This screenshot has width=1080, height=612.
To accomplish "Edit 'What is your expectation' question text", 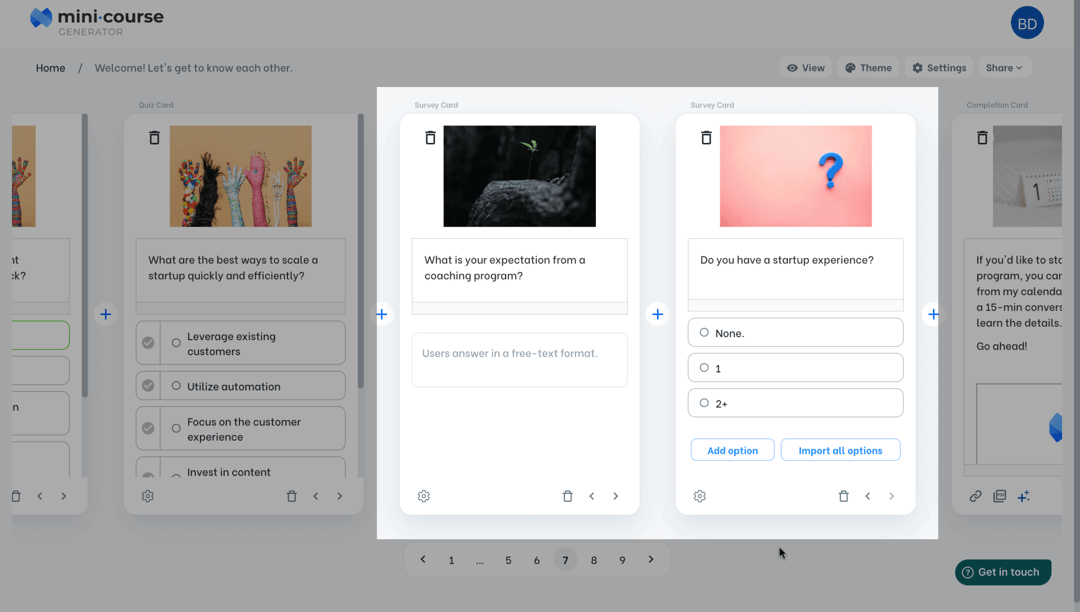I will tap(519, 270).
